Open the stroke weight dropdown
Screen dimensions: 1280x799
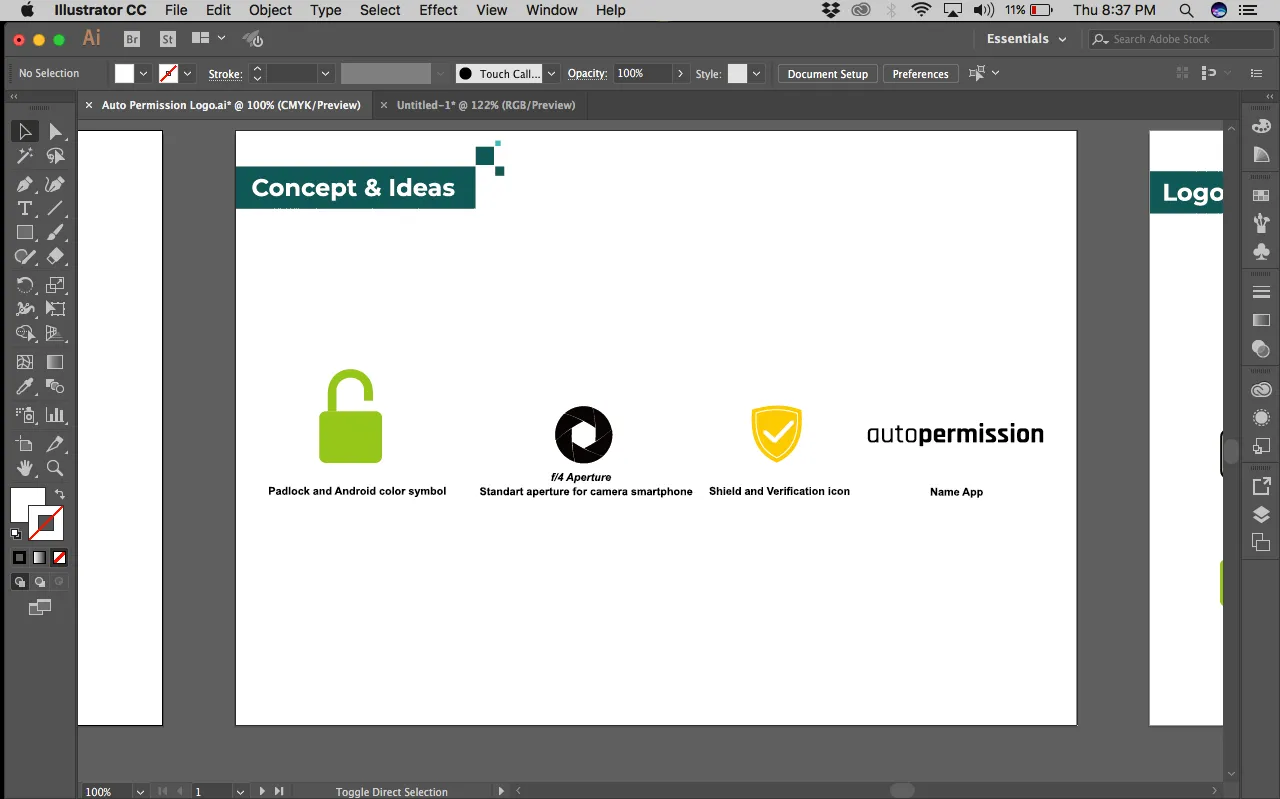pos(325,74)
